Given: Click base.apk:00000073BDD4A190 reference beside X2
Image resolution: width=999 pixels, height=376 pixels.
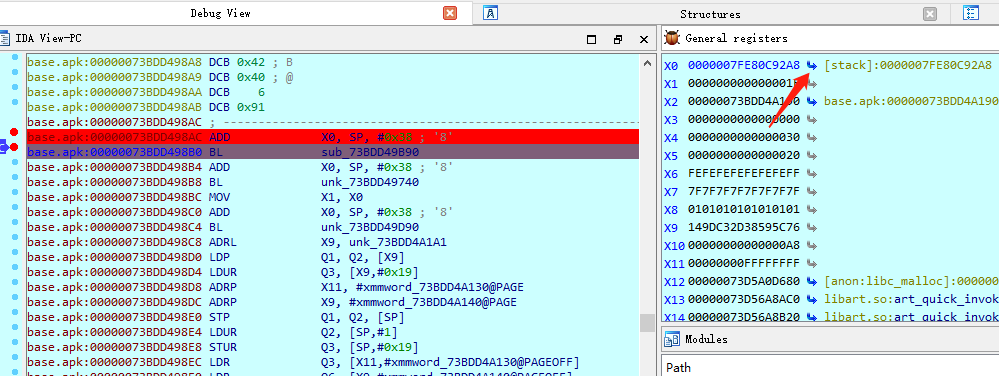Looking at the screenshot, I should point(911,101).
